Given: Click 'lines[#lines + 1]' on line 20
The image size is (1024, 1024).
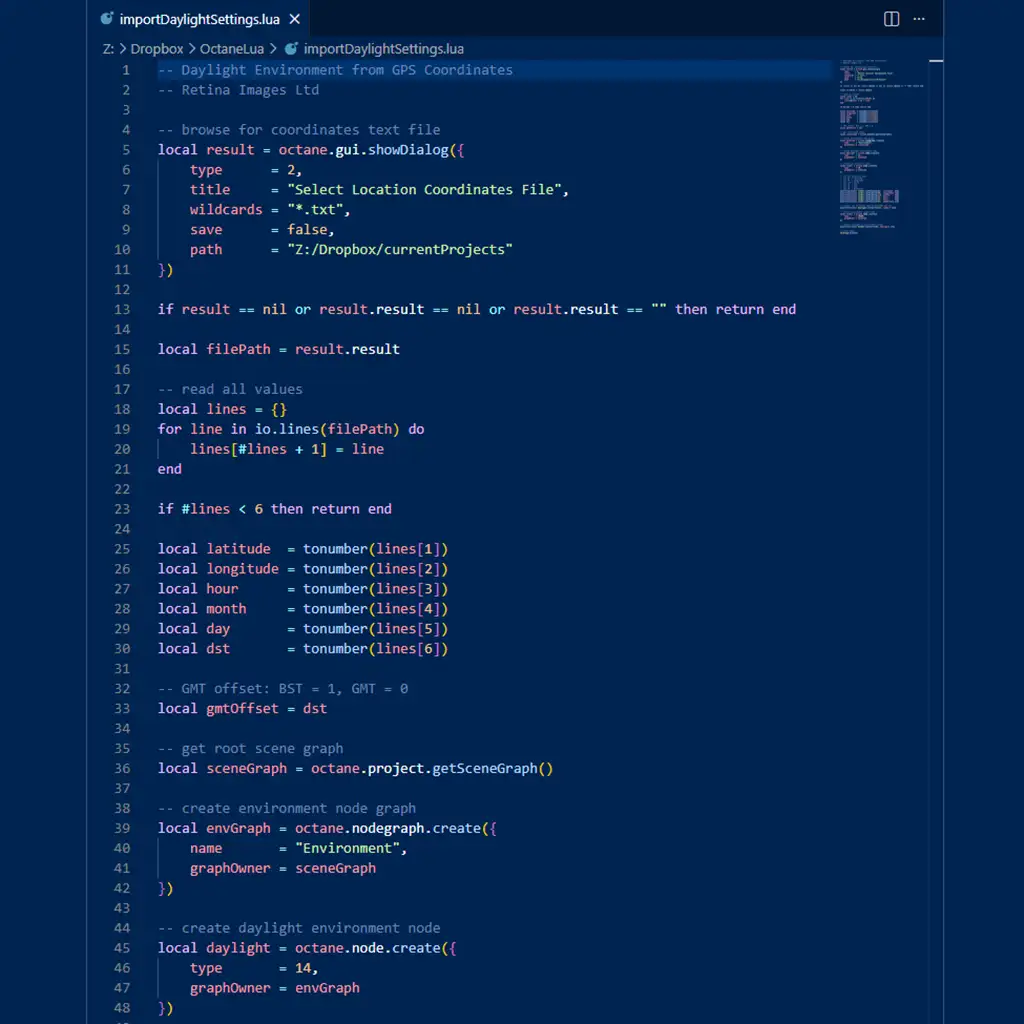Looking at the screenshot, I should (x=258, y=449).
